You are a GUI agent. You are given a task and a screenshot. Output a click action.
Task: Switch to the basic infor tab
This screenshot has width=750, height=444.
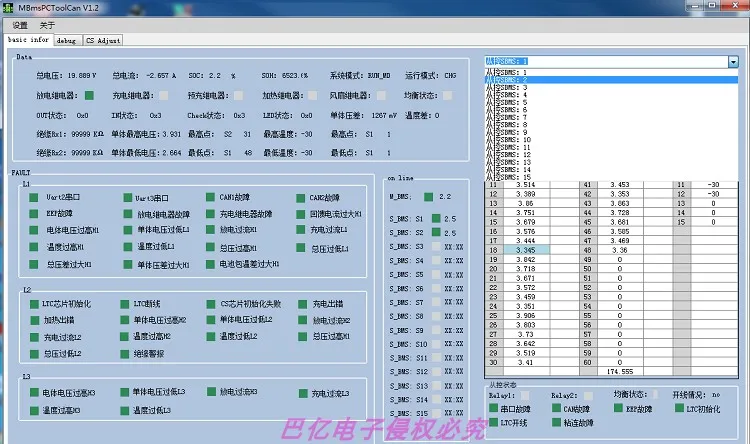click(x=28, y=40)
